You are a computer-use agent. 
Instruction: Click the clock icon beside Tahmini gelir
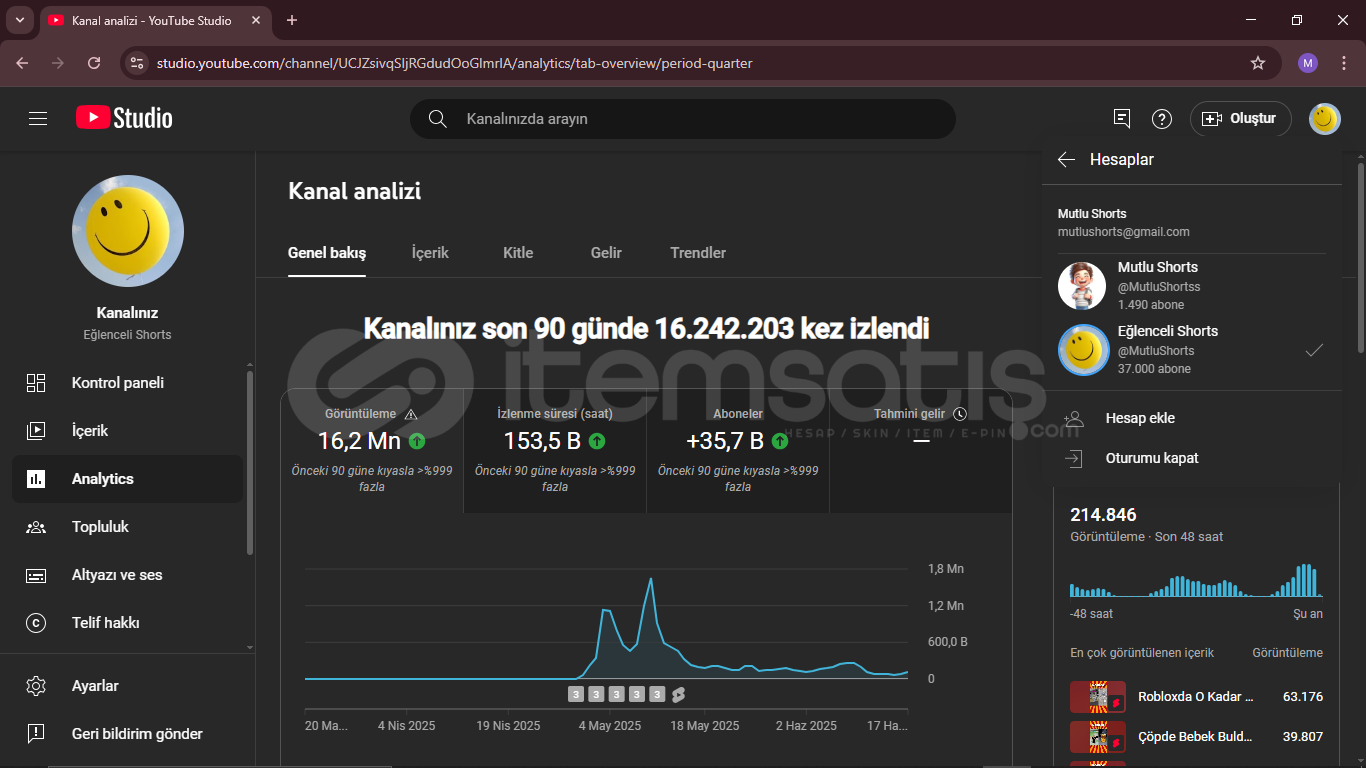[x=960, y=414]
